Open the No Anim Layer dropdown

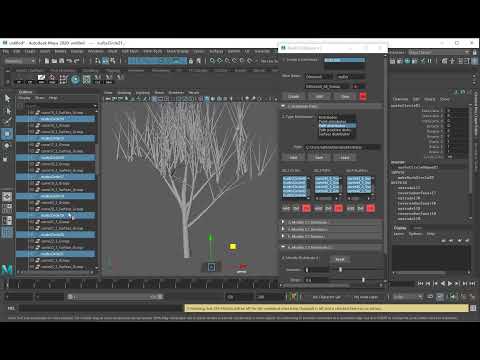point(366,297)
